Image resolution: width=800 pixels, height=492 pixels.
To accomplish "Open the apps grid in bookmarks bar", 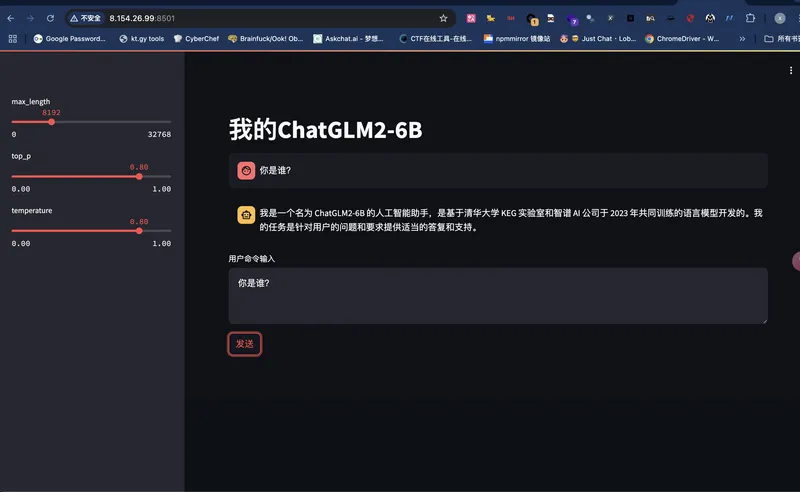I will point(13,39).
